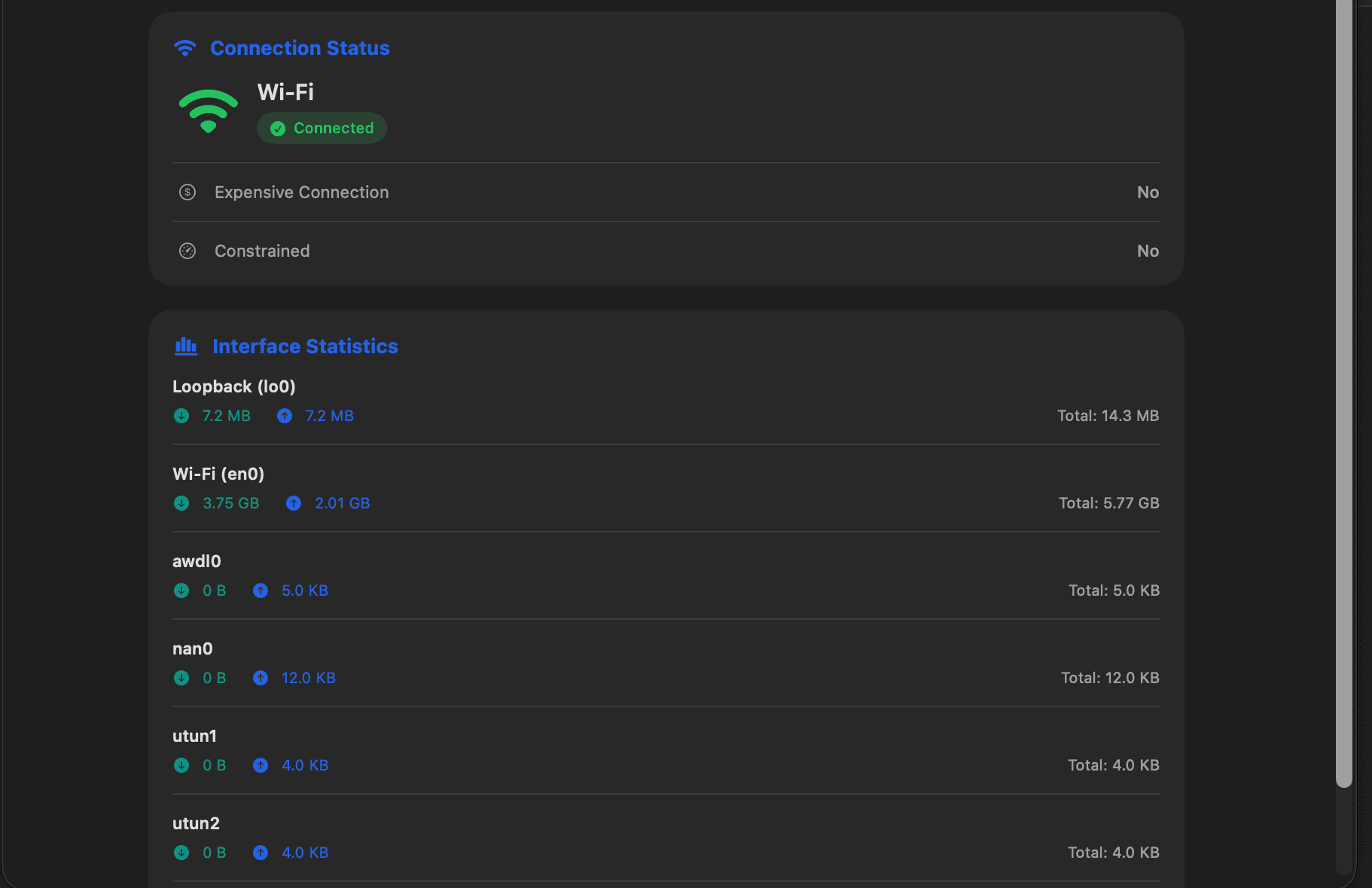Click the Total: 5.77 GB value
The width and height of the screenshot is (1372, 888).
(x=1108, y=503)
